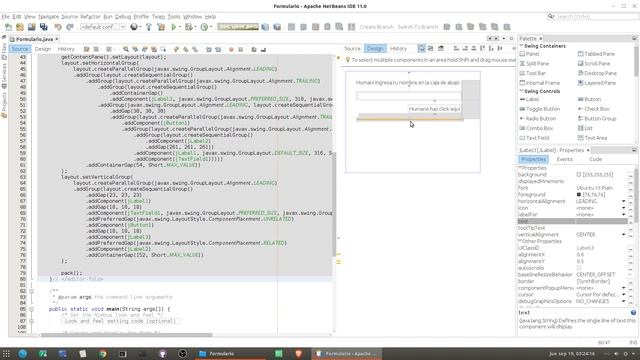Screen dimensions: 640x360
Task: Click the Clean and Build icon
Action: click(x=161, y=27)
